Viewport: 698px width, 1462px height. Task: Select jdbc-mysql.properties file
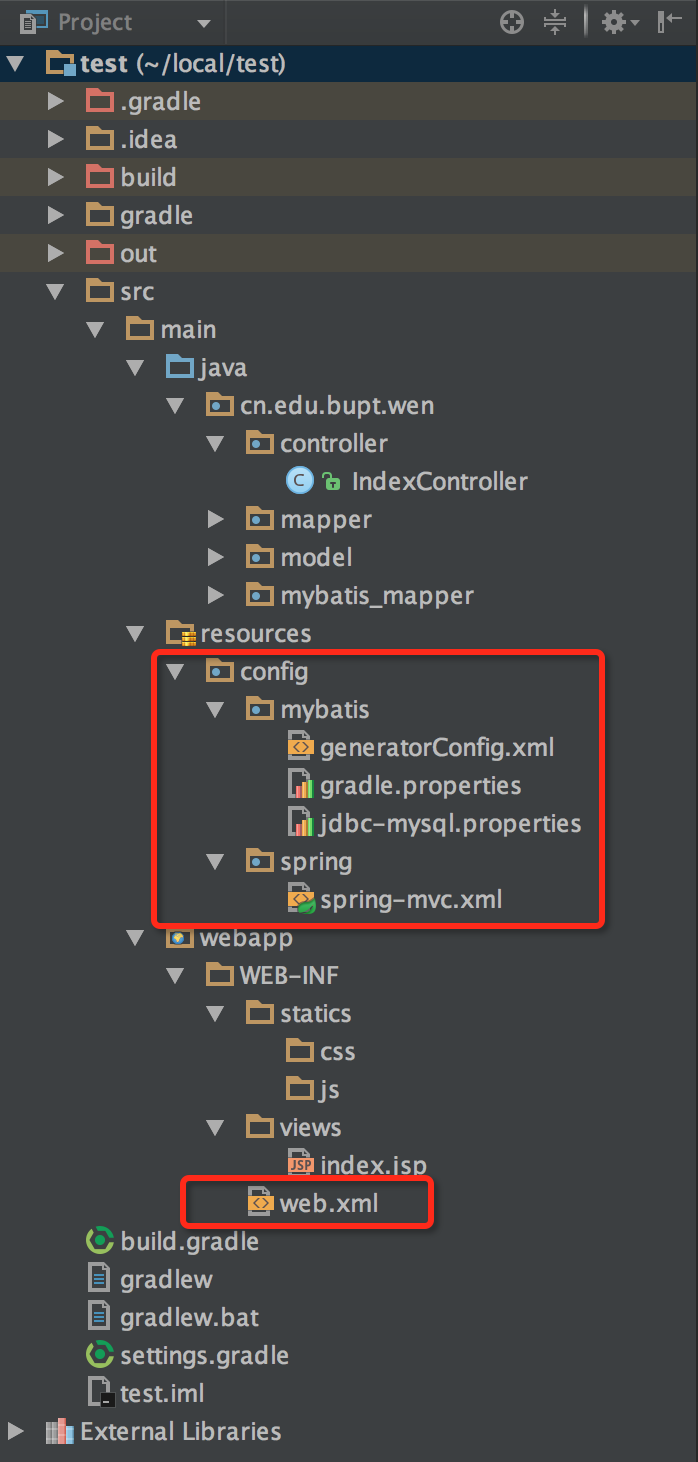[x=450, y=823]
